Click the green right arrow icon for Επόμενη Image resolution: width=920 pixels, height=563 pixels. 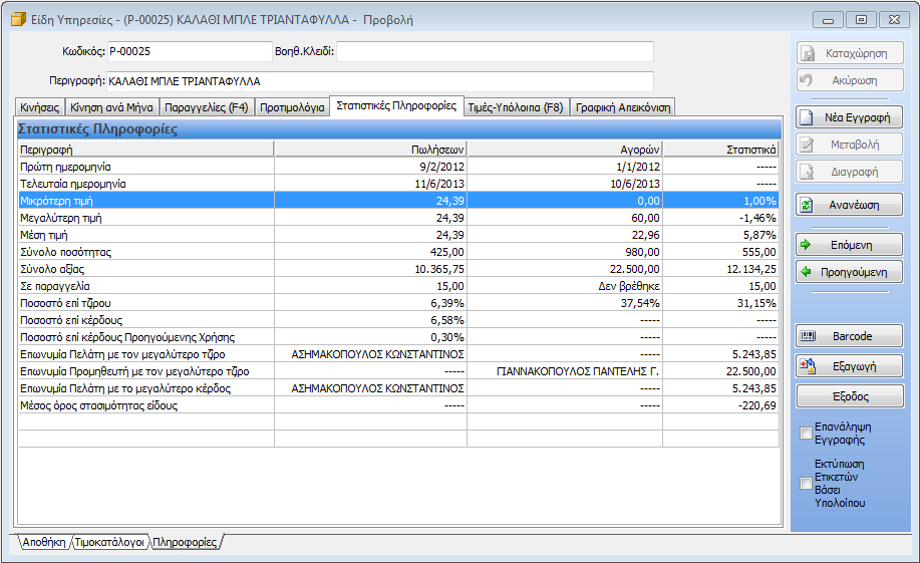806,244
